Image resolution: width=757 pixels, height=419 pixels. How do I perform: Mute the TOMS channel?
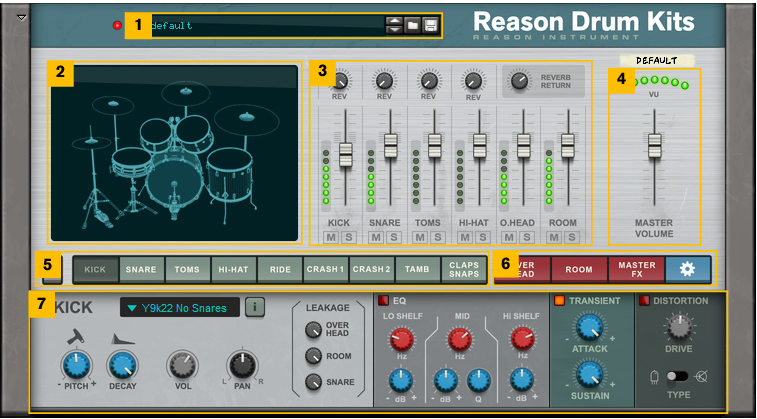[x=420, y=237]
